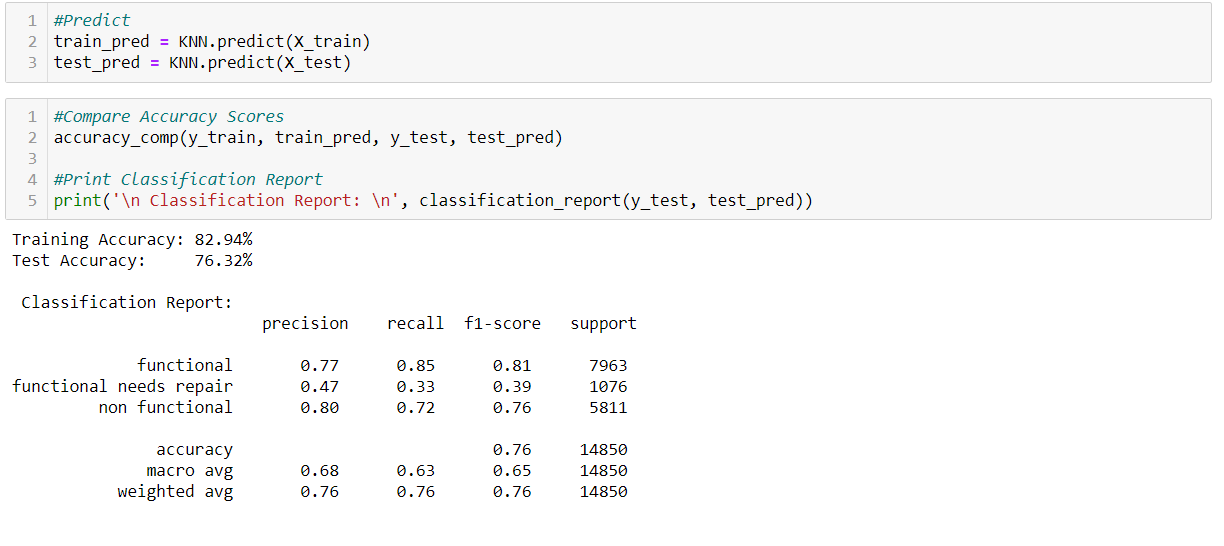Click the 'functional needs repair' row label
The width and height of the screenshot is (1224, 546).
pyautogui.click(x=122, y=386)
